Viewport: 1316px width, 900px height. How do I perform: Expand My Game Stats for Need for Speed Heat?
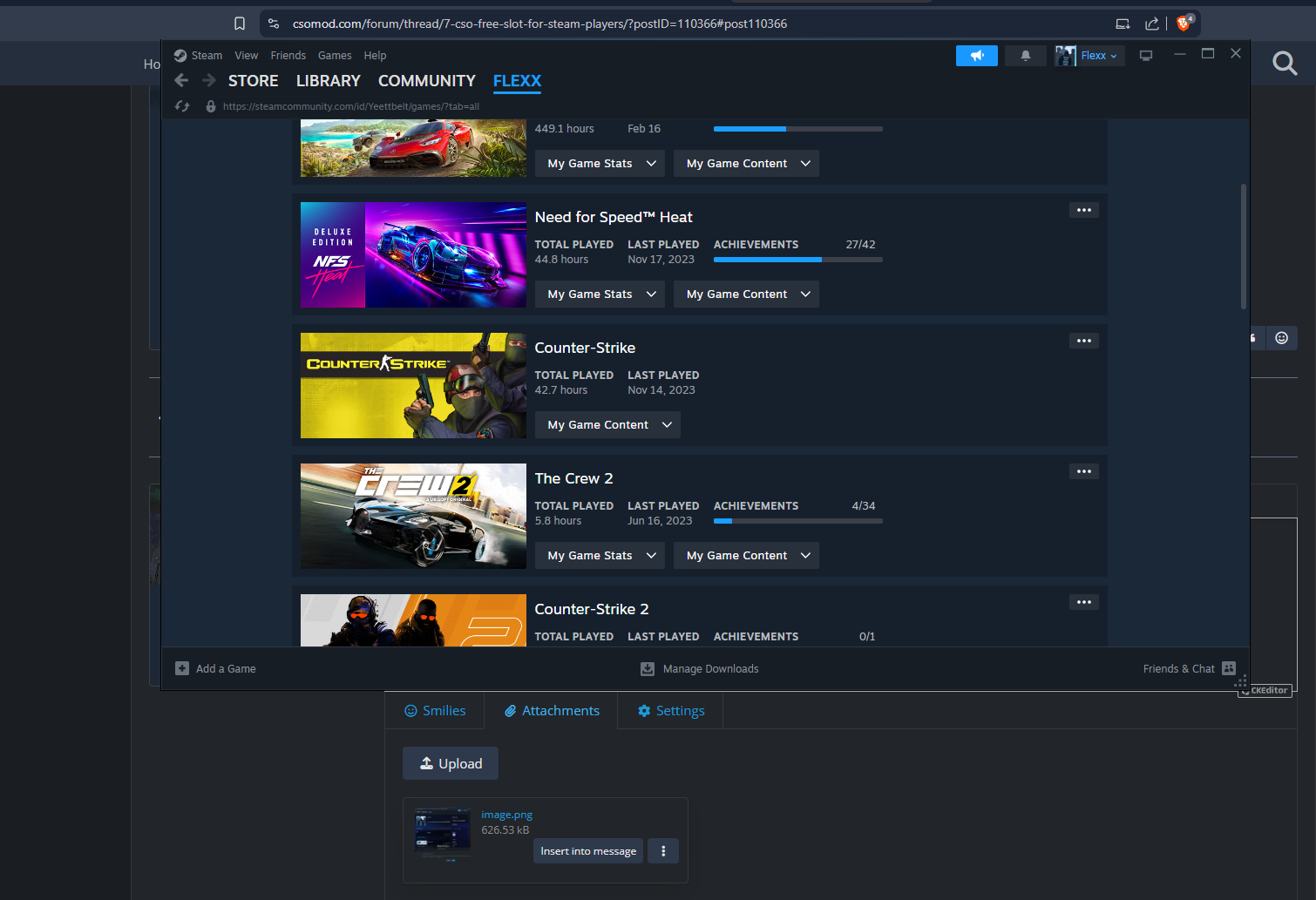tap(600, 294)
